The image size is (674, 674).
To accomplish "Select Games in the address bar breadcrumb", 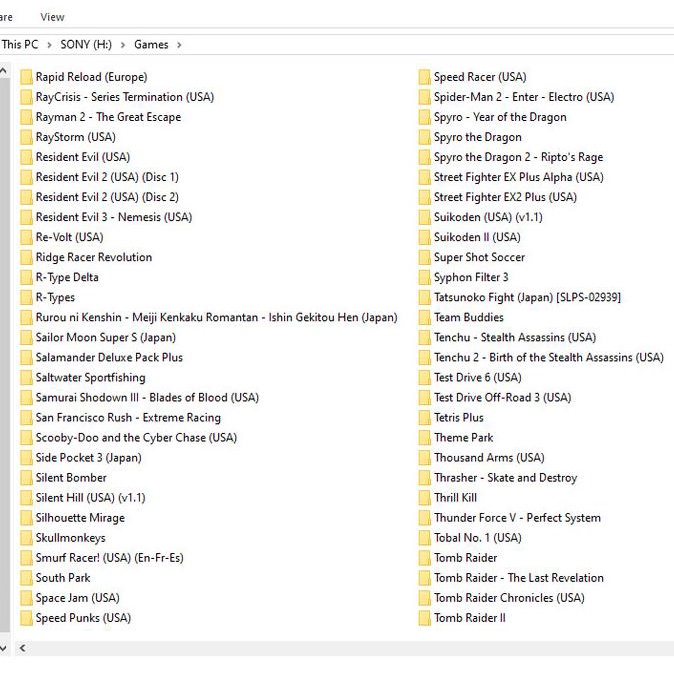I will click(x=151, y=44).
